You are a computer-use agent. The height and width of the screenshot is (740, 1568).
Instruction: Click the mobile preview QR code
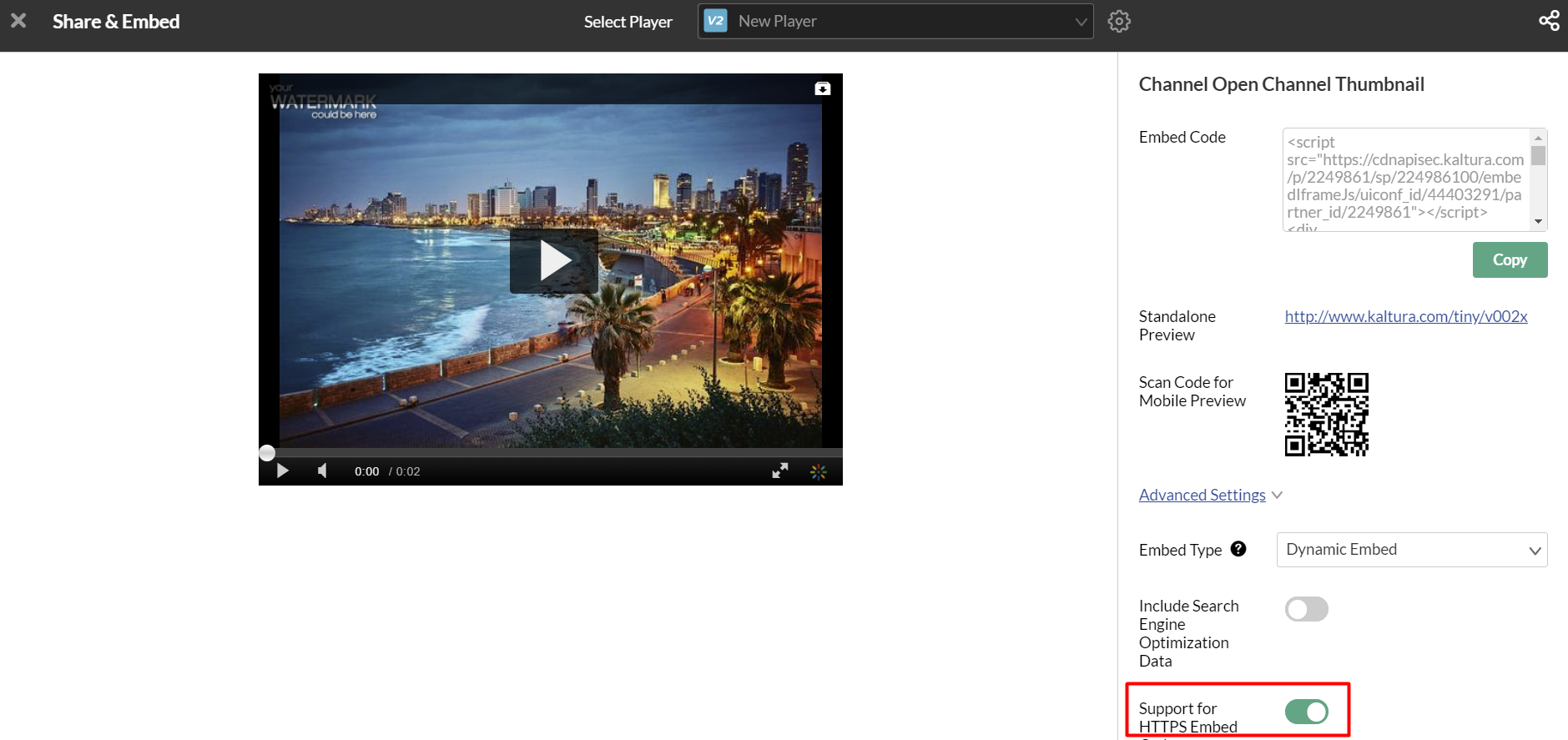[x=1327, y=415]
